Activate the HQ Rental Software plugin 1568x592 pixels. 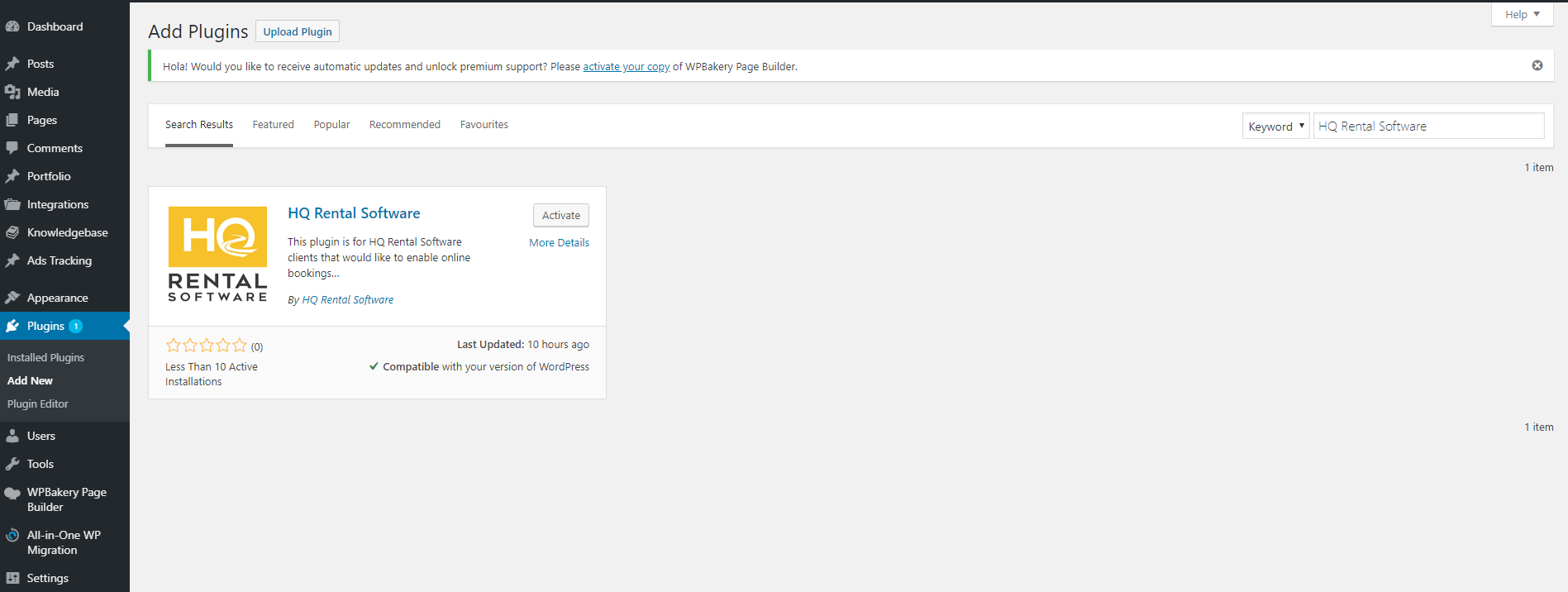pos(561,215)
